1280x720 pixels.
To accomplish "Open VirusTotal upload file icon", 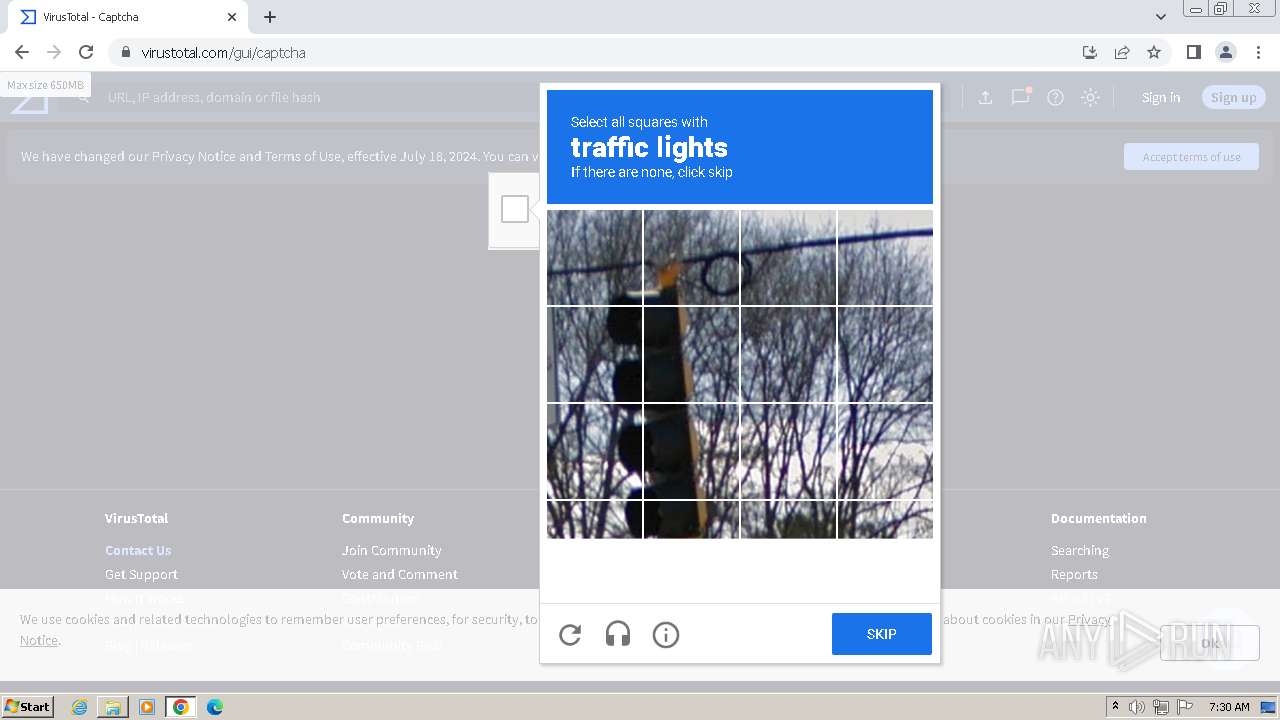I will 985,97.
